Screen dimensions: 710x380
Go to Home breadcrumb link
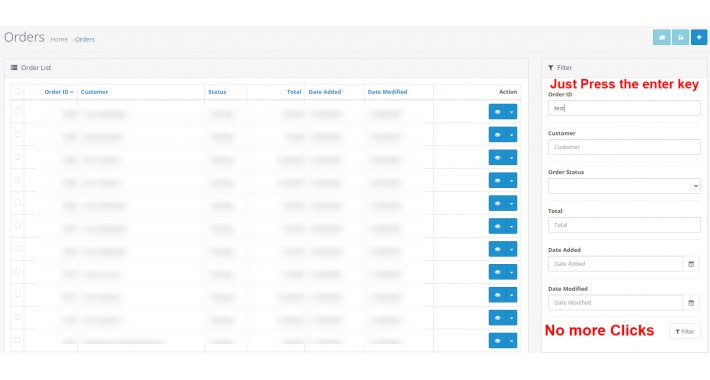(x=59, y=39)
